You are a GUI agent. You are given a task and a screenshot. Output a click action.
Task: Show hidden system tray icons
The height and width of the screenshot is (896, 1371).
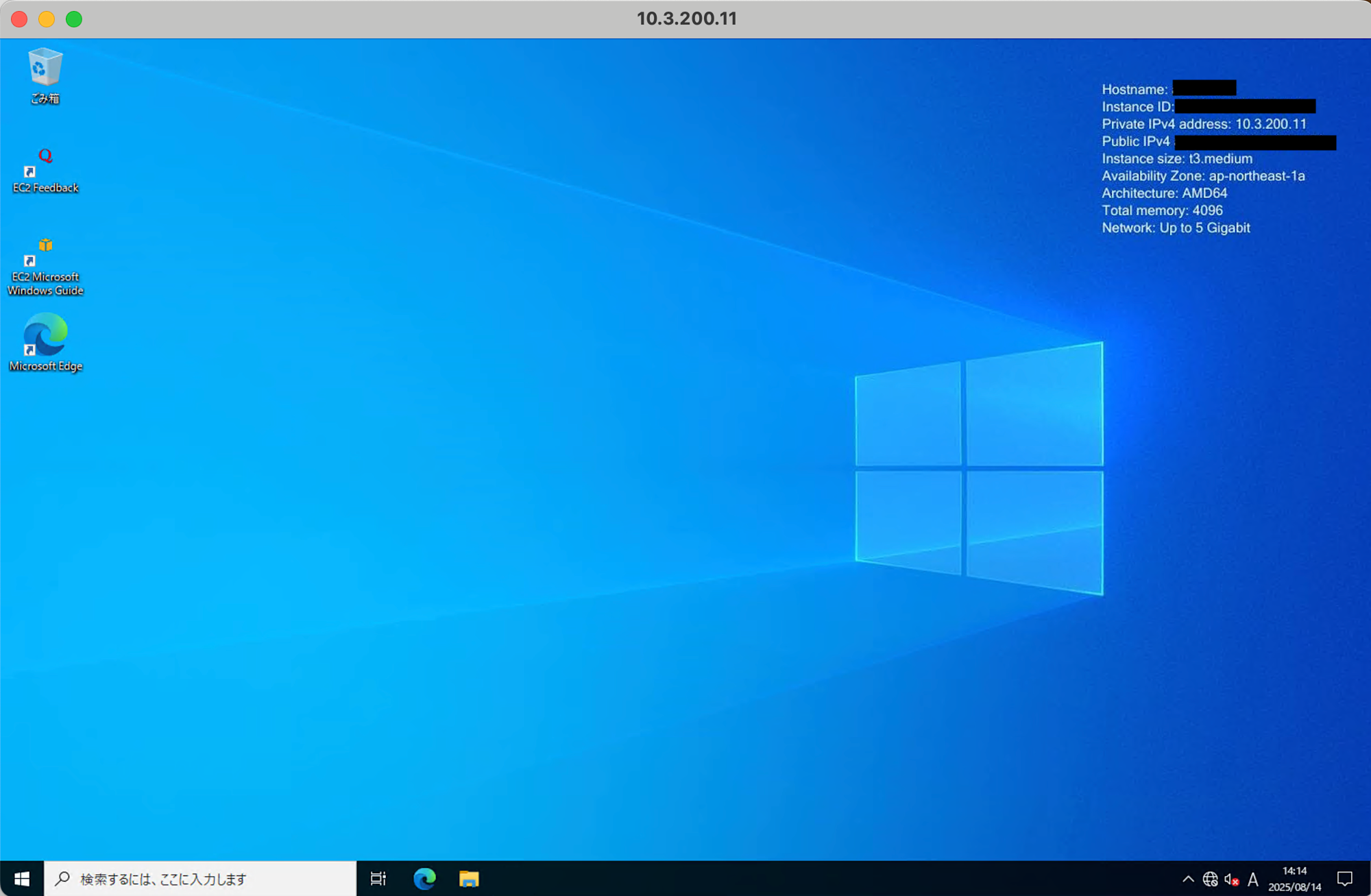(1188, 879)
